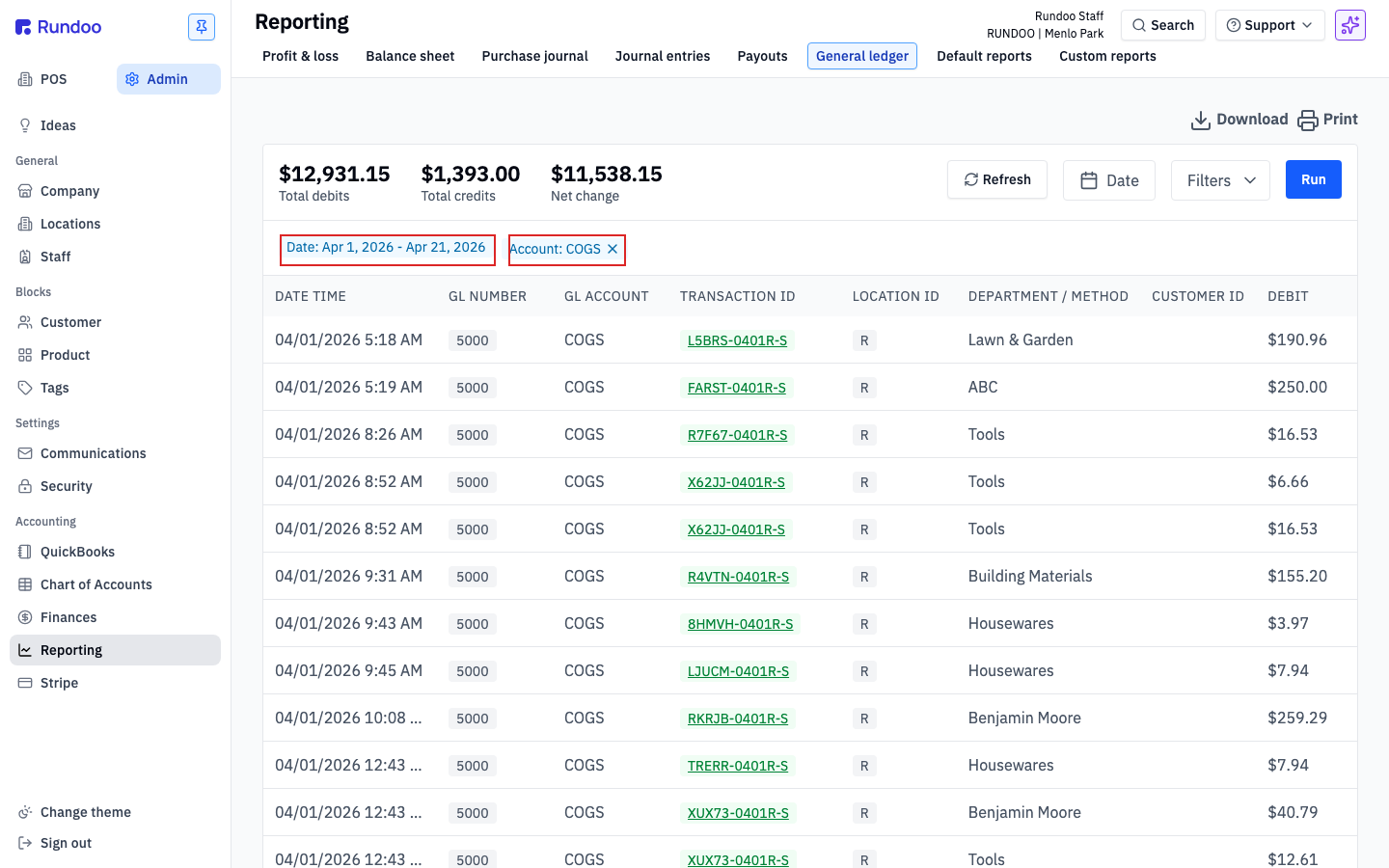Click the Lawn & Garden department cell

point(1021,339)
